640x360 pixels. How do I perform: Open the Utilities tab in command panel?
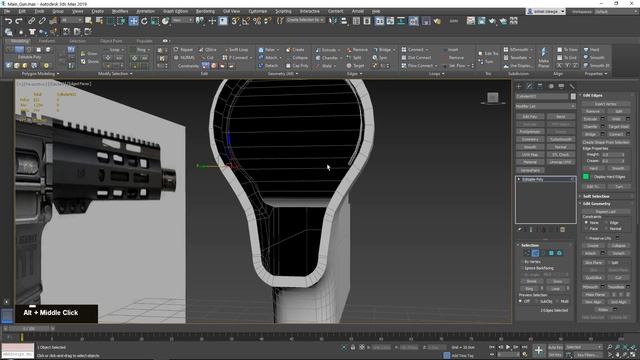[x=572, y=86]
